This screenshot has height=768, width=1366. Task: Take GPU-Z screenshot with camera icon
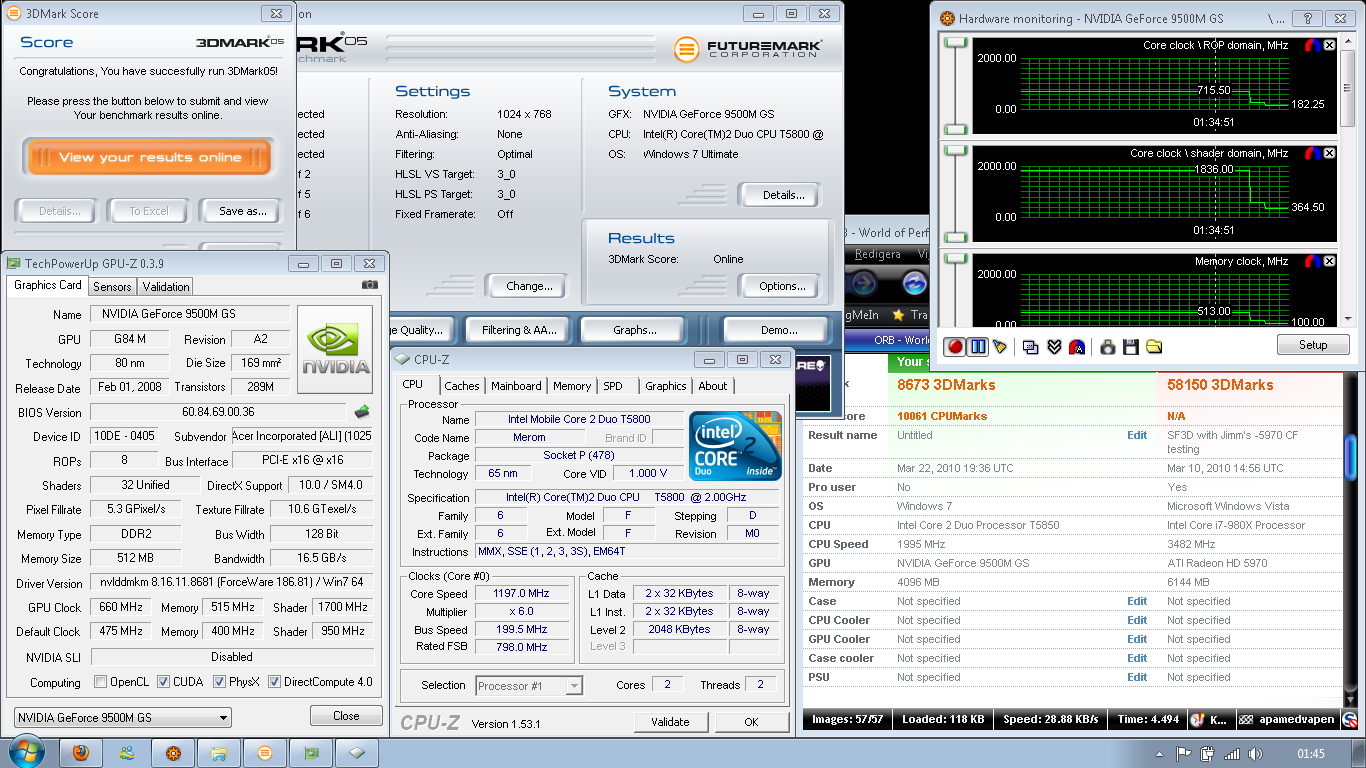[370, 285]
